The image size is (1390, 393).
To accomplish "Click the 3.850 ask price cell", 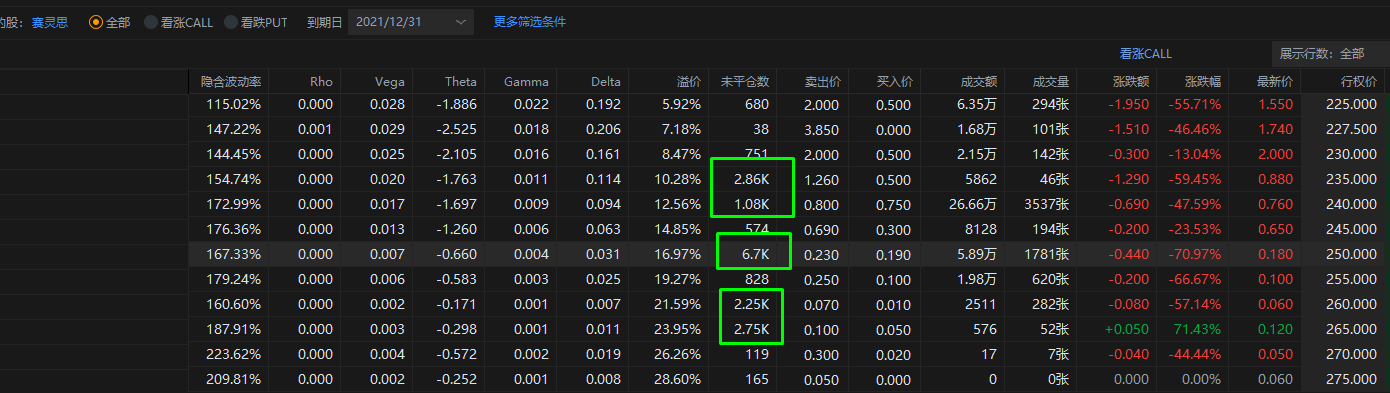I will pos(822,129).
